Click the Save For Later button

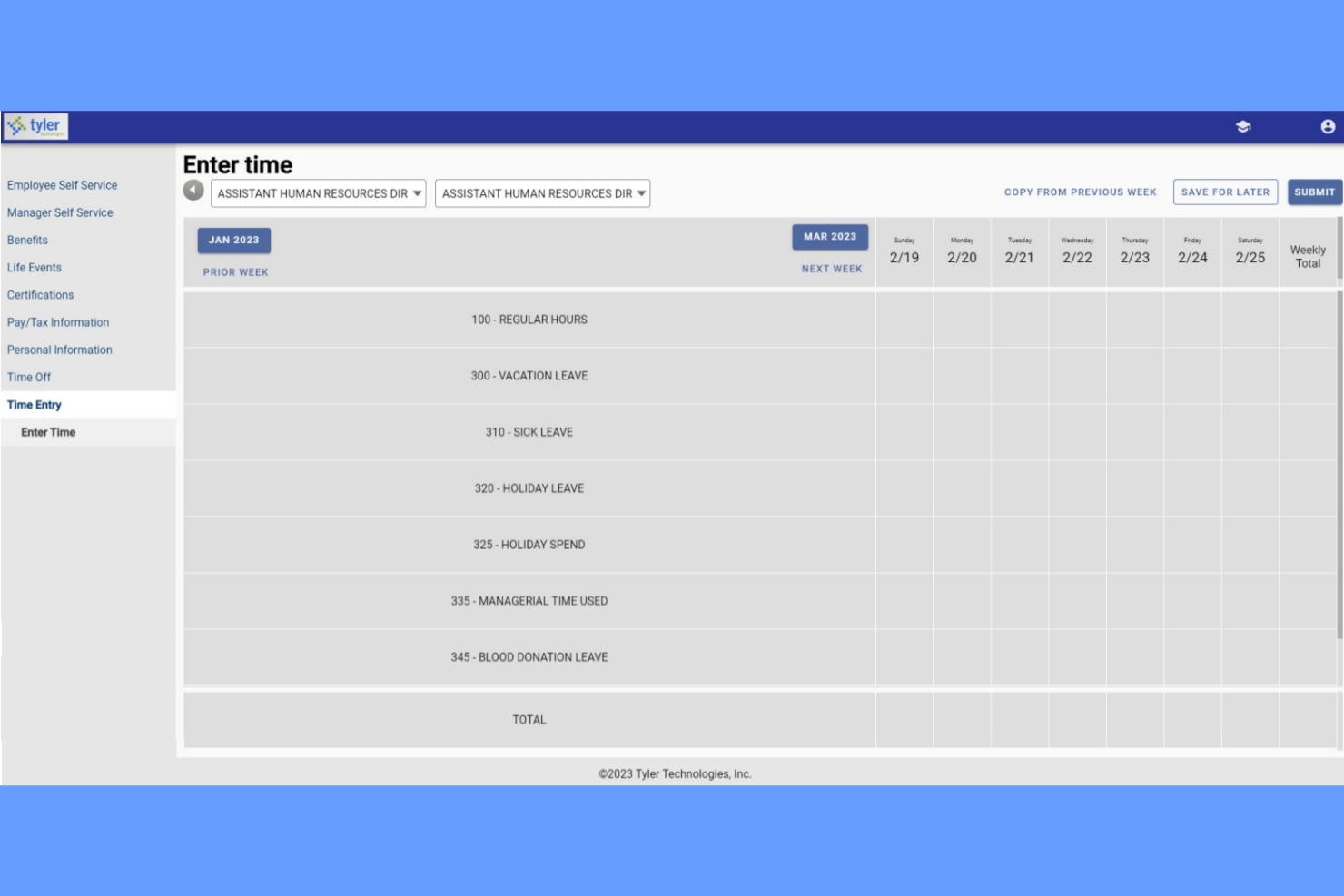(1225, 192)
